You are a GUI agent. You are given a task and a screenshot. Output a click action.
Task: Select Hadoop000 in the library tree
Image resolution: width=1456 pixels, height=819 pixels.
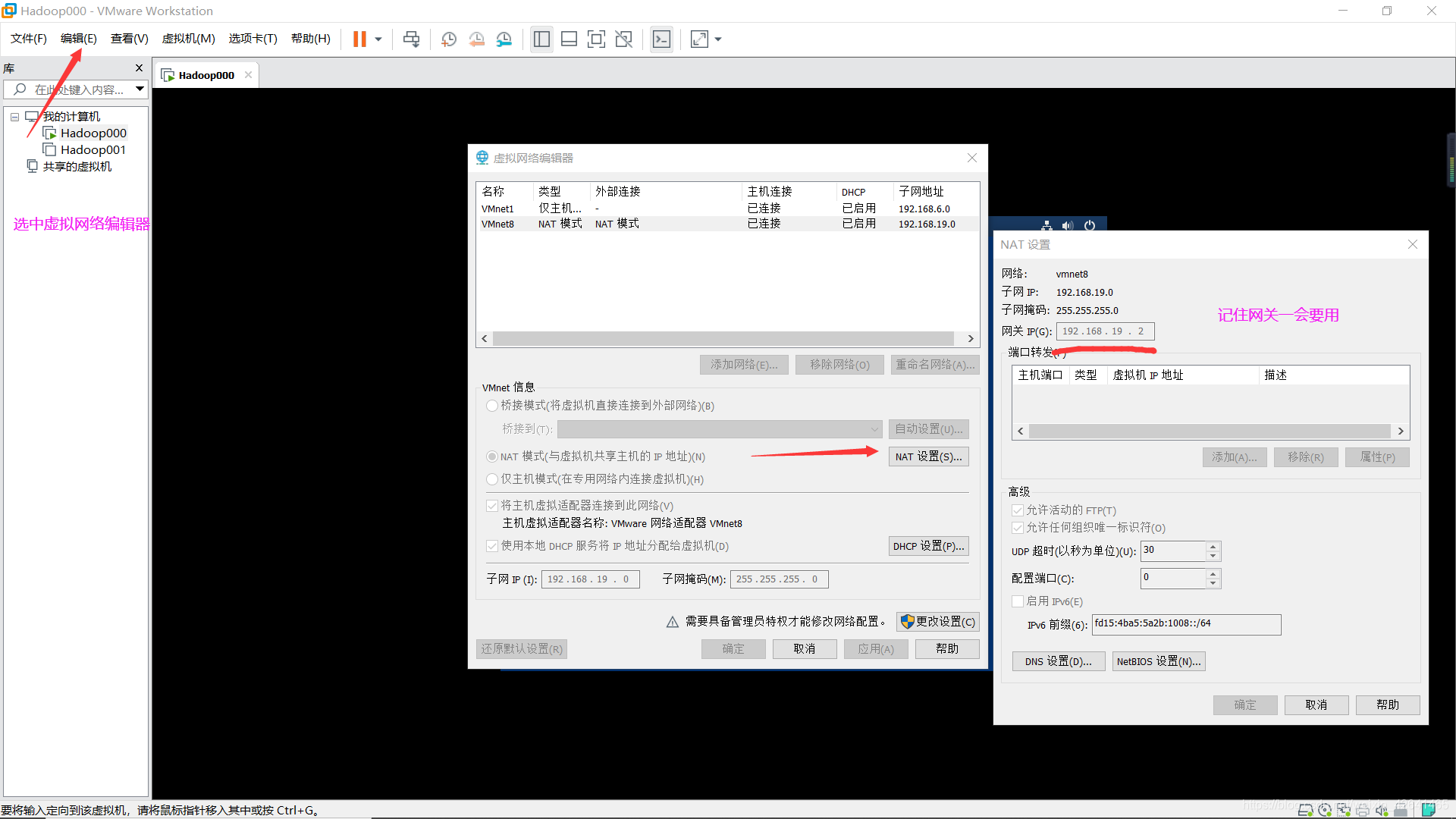click(x=93, y=133)
